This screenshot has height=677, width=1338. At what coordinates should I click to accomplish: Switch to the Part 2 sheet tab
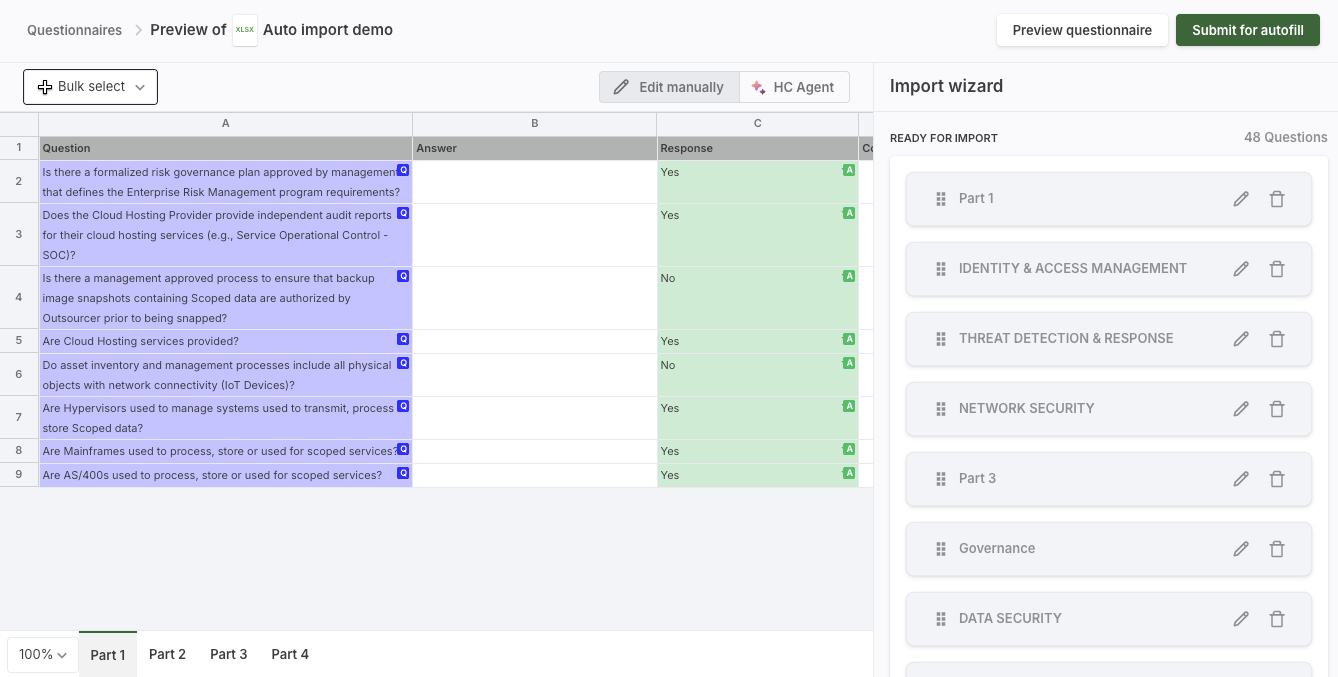click(167, 654)
